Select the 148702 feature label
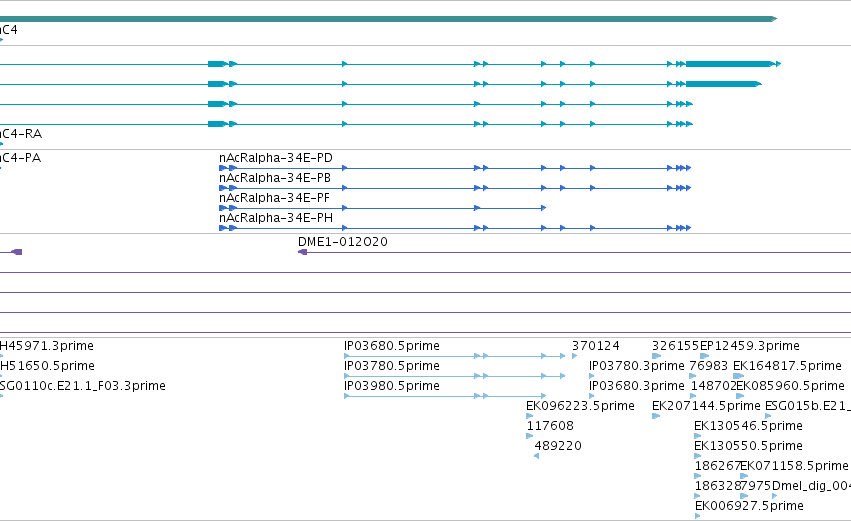 714,386
